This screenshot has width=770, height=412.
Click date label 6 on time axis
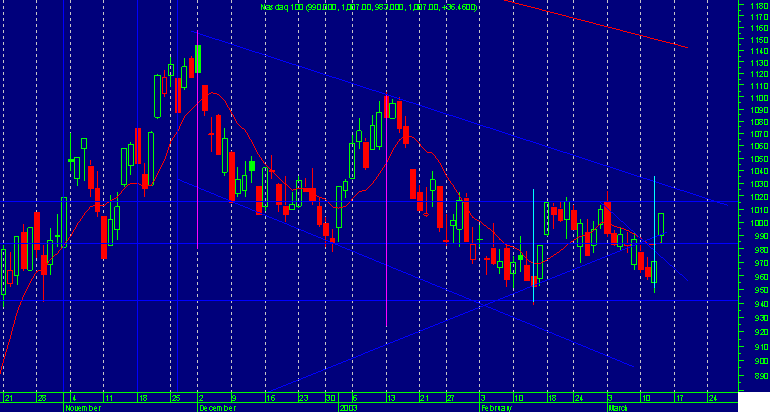pyautogui.click(x=356, y=397)
